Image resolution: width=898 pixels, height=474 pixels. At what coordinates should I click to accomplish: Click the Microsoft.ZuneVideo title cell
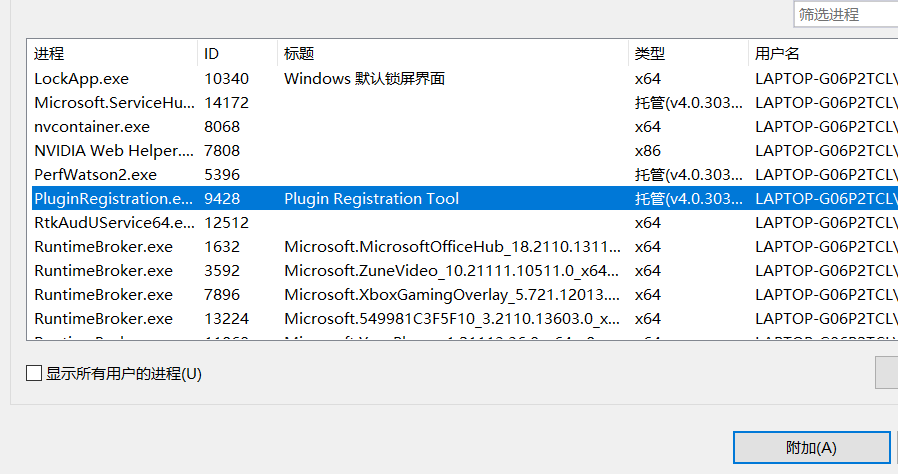point(452,271)
